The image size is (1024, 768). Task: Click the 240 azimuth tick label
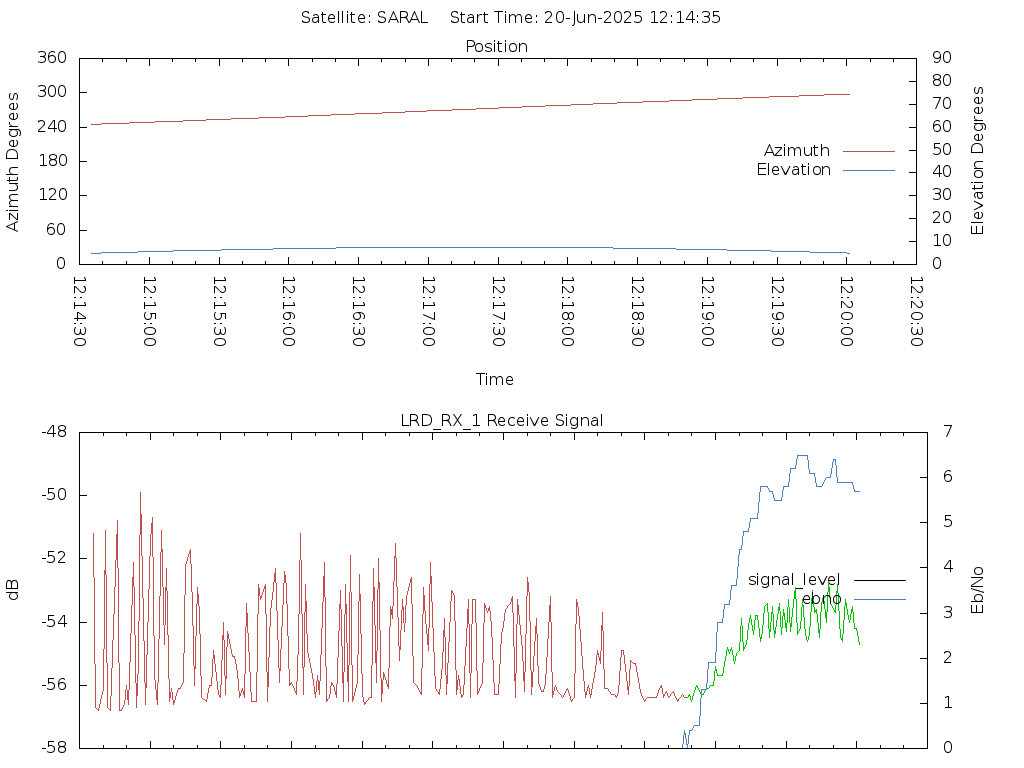[x=52, y=127]
